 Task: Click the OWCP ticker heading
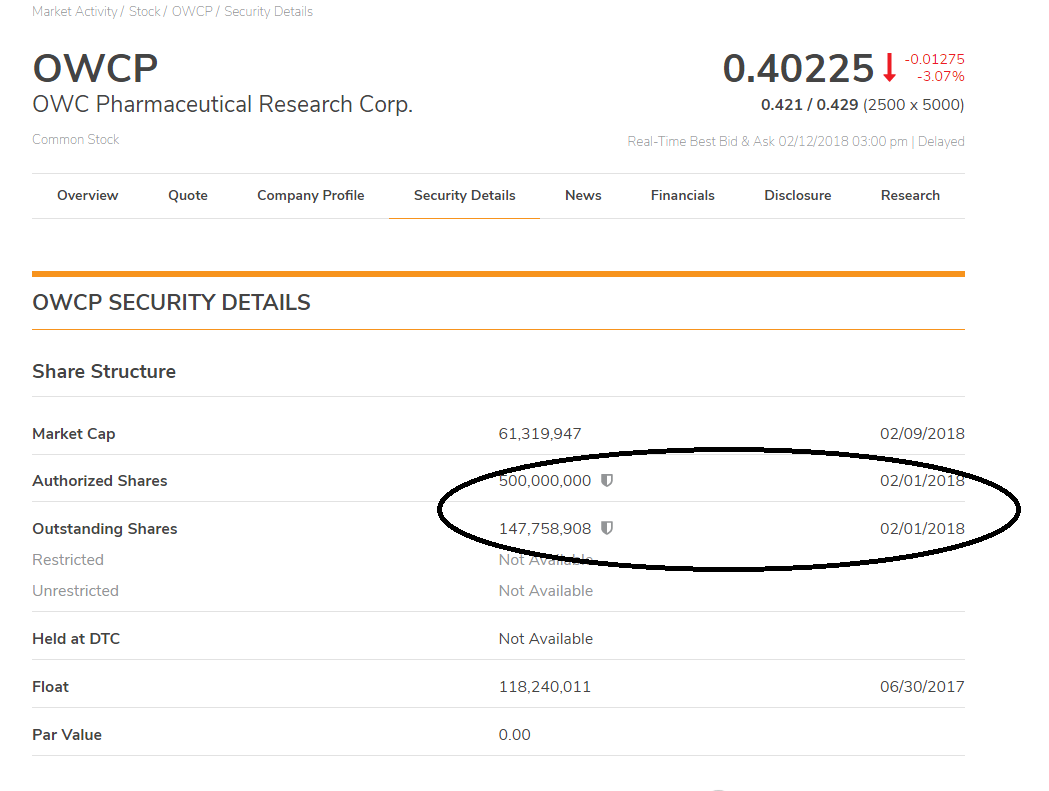95,68
